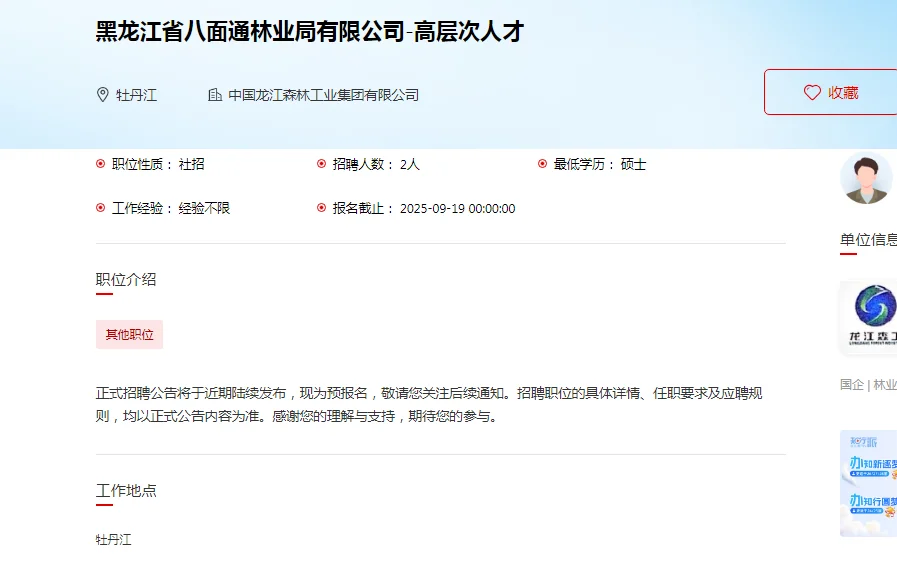Click the 收藏 favorite button
This screenshot has height=576, width=897.
831,92
